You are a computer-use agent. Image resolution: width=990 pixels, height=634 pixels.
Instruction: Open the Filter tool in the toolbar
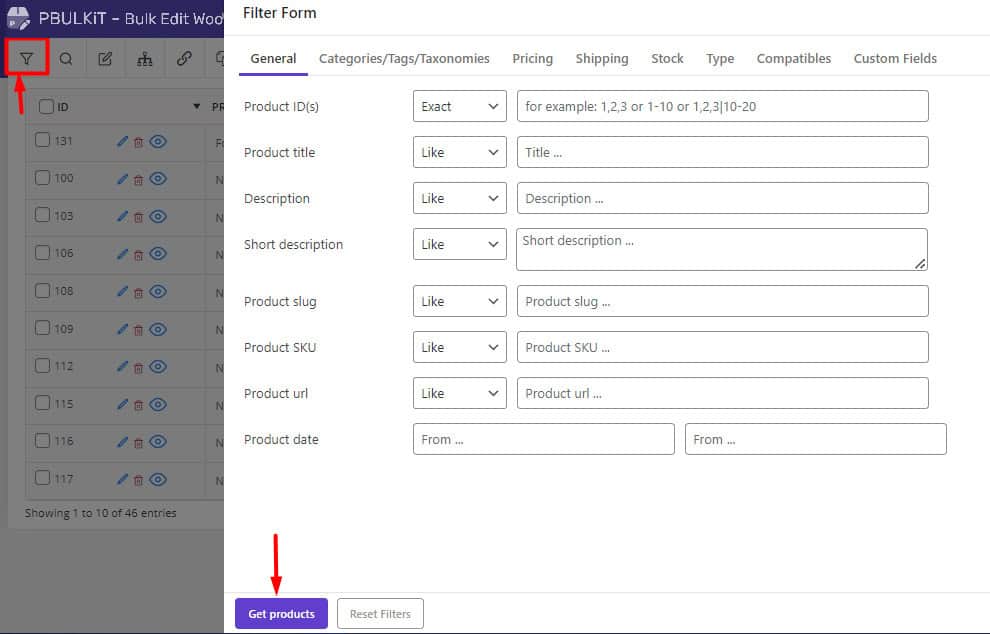click(27, 58)
